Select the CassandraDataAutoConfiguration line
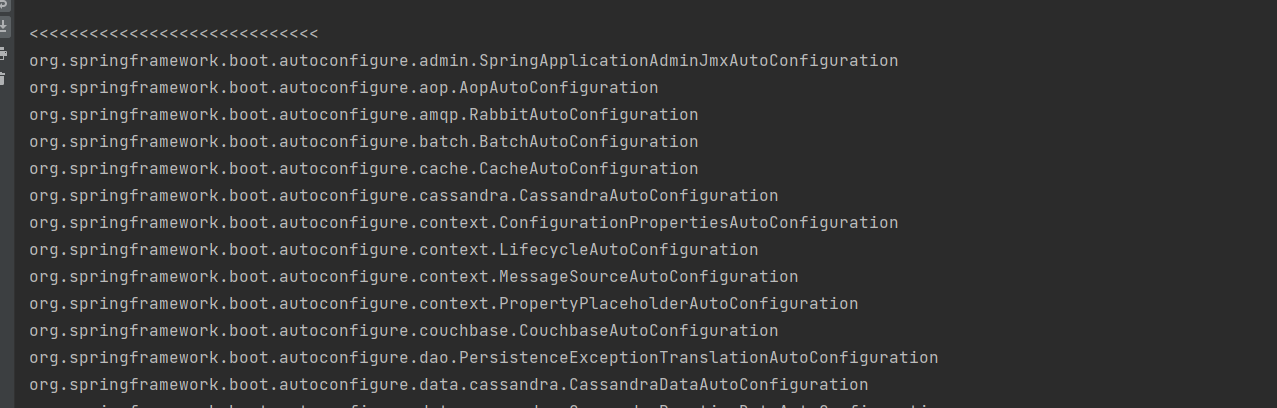1277x408 pixels. (449, 385)
